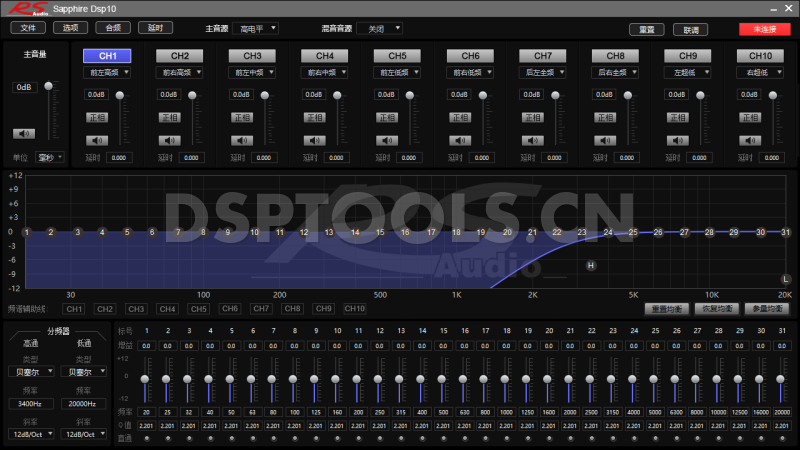Open the 主音源 source dropdown
Screen dimensions: 800x450
pyautogui.click(x=256, y=29)
